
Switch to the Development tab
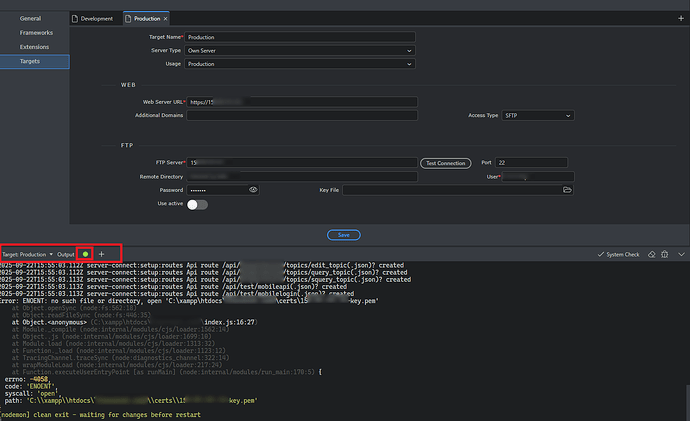click(x=95, y=19)
